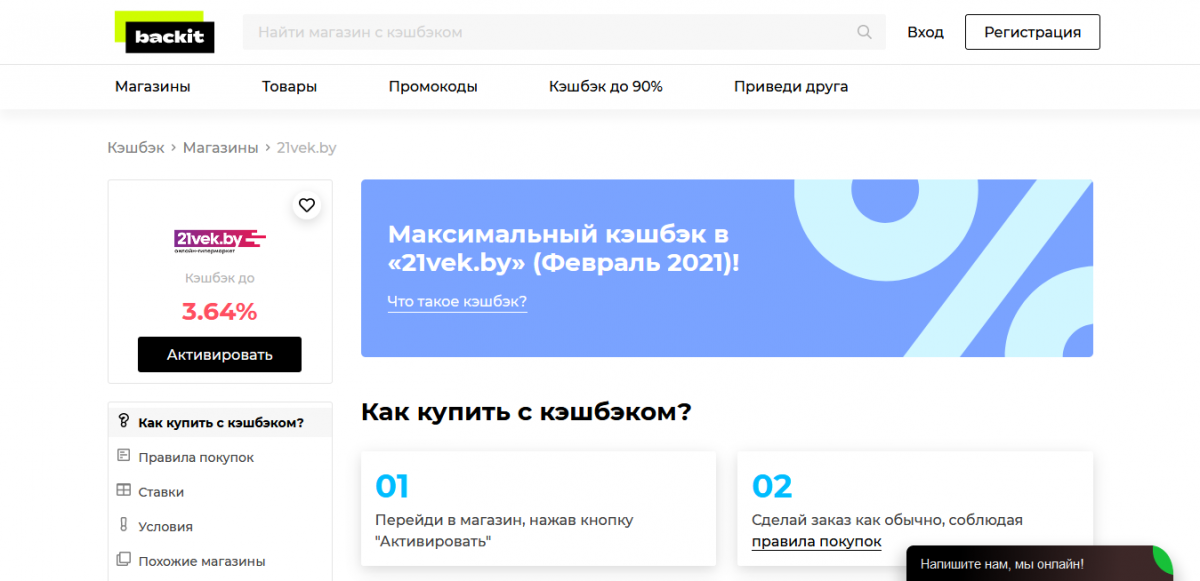Open Что такое кэшбэк? link
Screen dimensions: 1200x581
click(457, 302)
